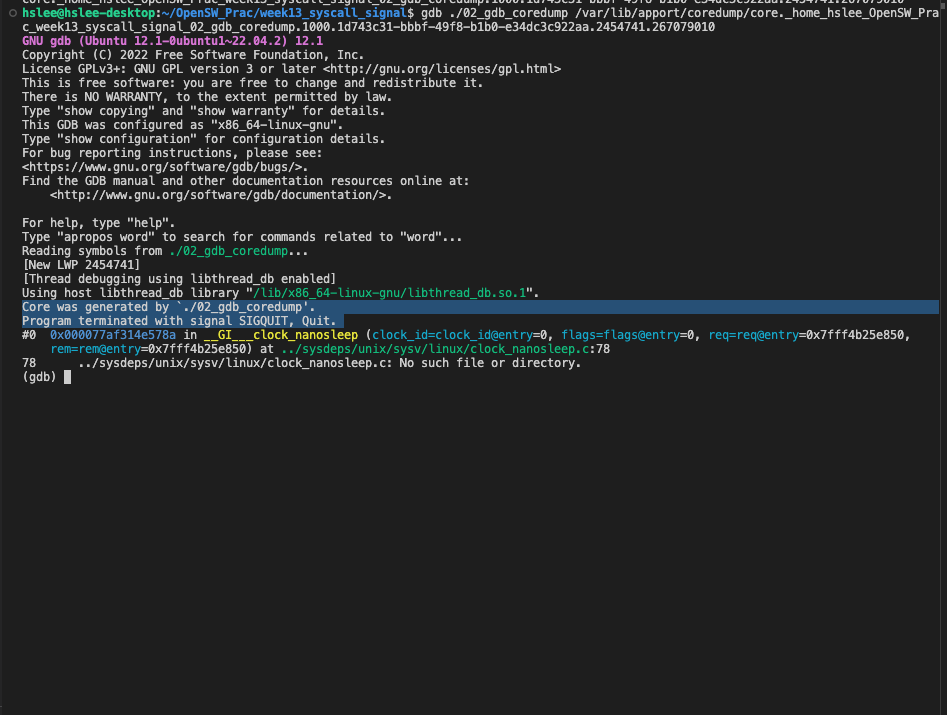Screen dimensions: 947x715
Task: Click the GPL license URL http://gnu.org/licenses/gpl.html
Action: pos(441,69)
